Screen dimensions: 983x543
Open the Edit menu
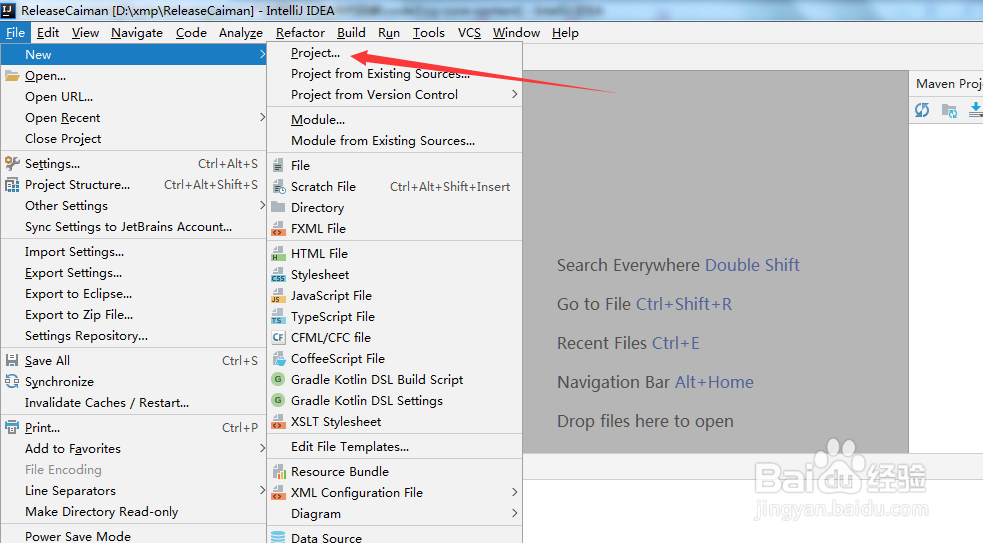click(48, 33)
